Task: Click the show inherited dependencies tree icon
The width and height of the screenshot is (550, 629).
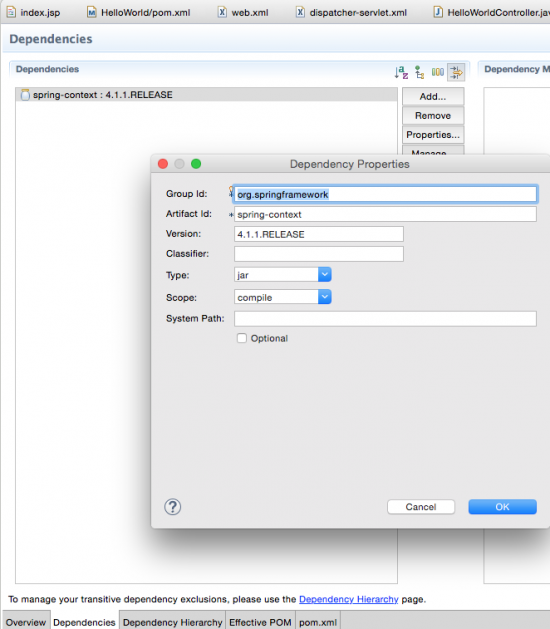Action: [419, 72]
